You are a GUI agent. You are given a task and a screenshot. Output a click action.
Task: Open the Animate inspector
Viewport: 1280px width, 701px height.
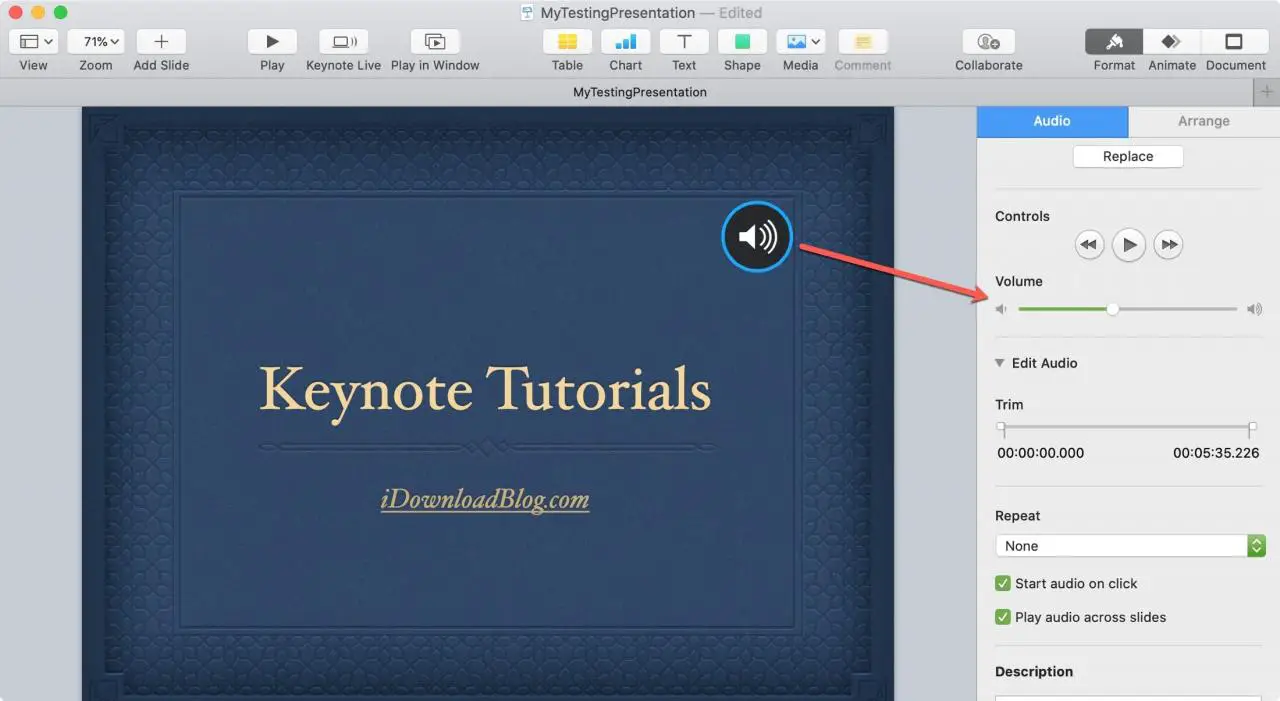coord(1171,42)
